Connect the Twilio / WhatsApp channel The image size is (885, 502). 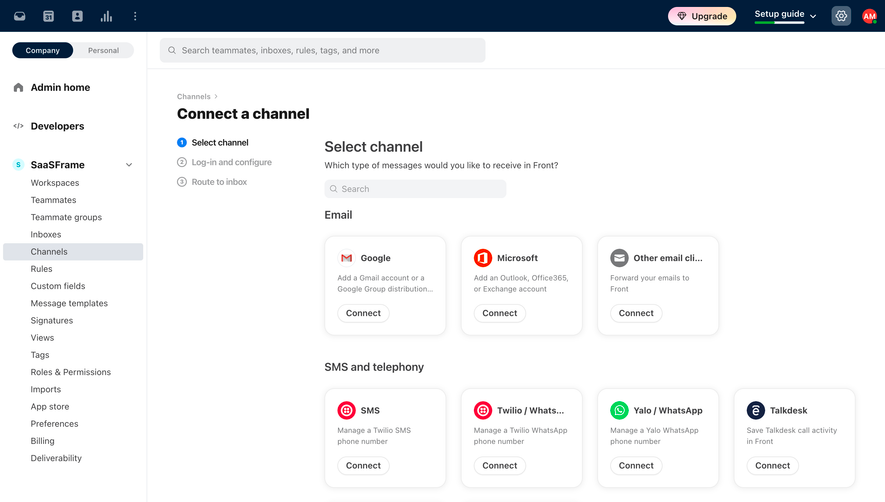click(500, 466)
